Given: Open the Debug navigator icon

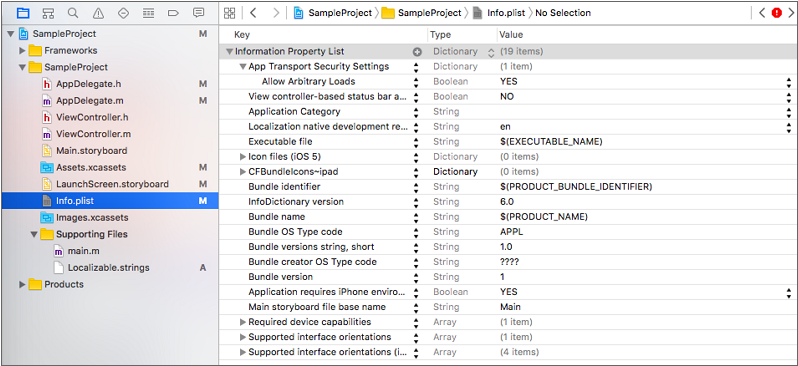Looking at the screenshot, I should (x=148, y=13).
